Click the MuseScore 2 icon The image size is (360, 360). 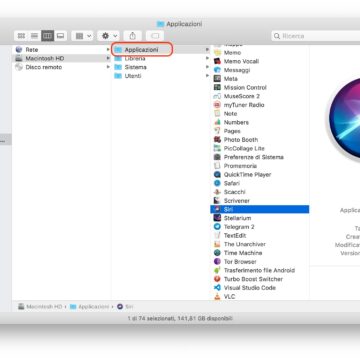pyautogui.click(x=217, y=96)
